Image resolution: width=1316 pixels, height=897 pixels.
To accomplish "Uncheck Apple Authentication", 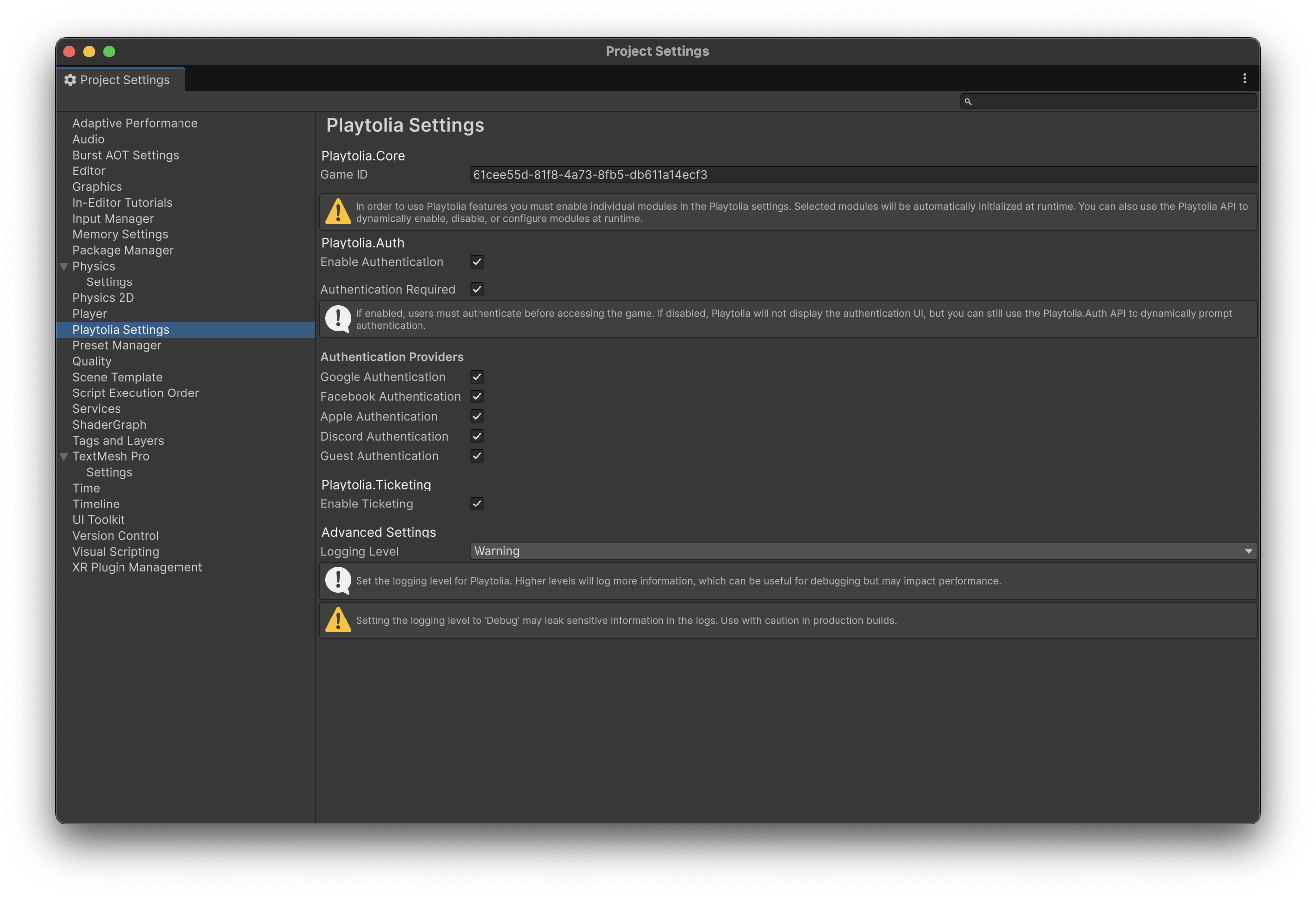I will coord(477,416).
